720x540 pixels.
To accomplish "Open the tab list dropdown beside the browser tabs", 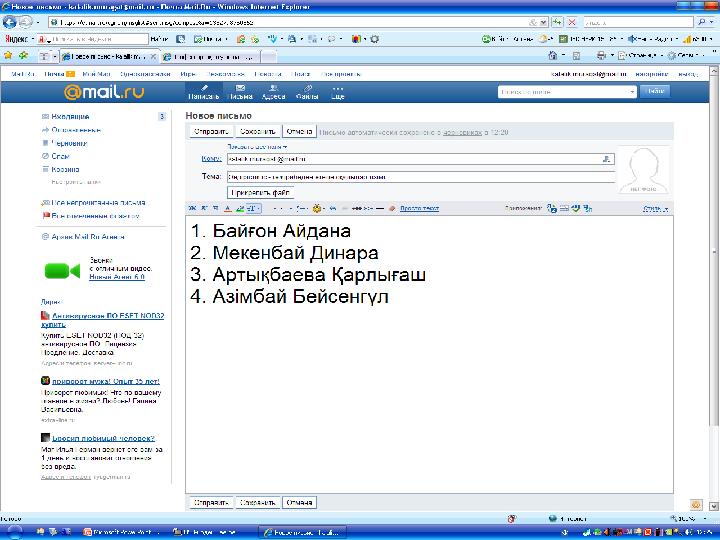I will coord(55,56).
